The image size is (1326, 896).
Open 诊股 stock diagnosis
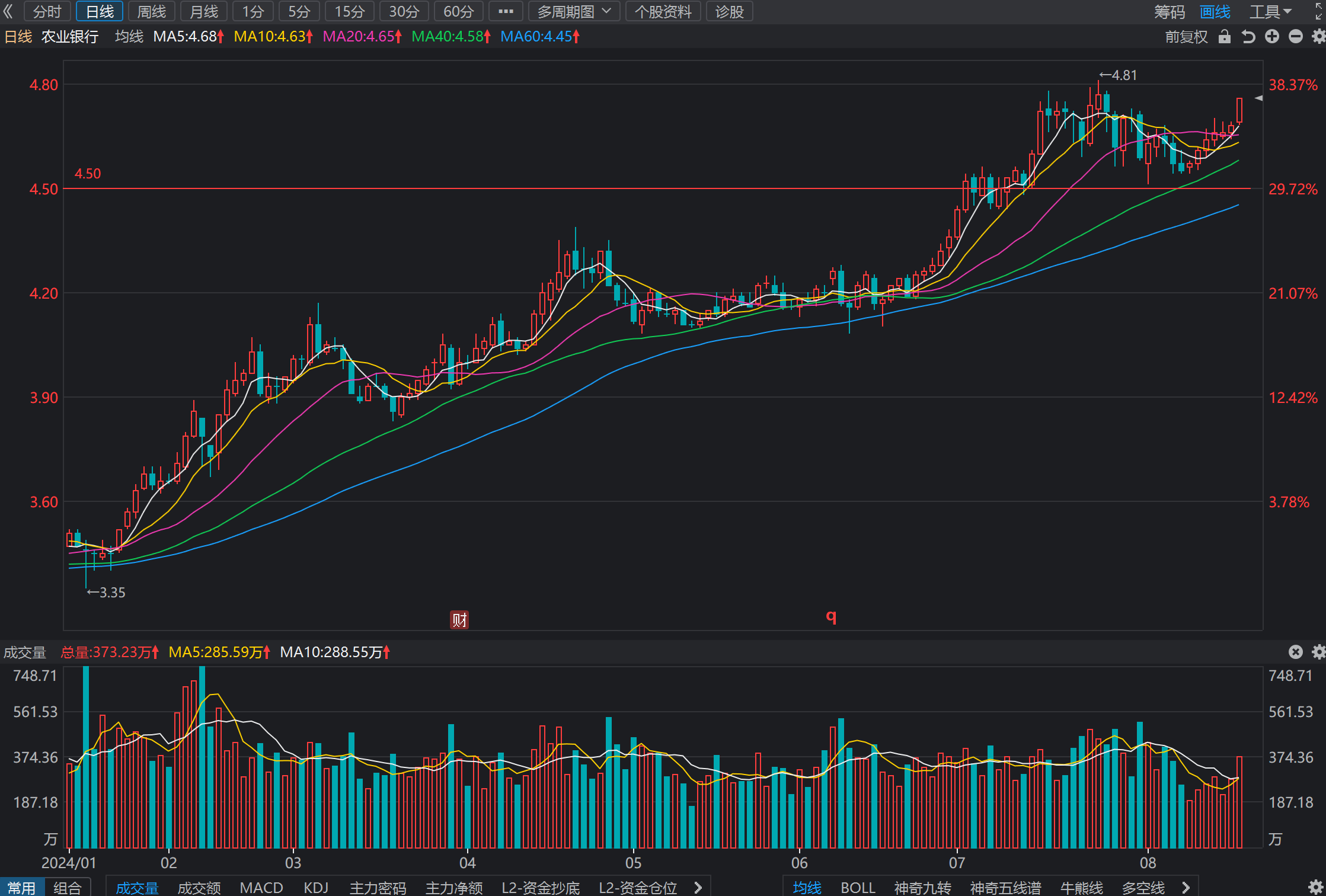click(x=730, y=11)
